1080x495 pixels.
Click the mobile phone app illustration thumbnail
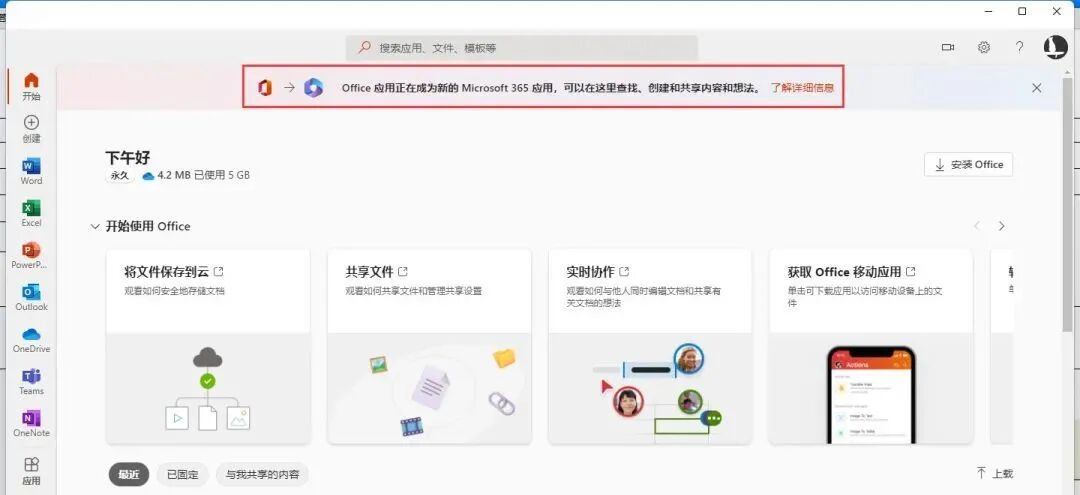point(871,388)
